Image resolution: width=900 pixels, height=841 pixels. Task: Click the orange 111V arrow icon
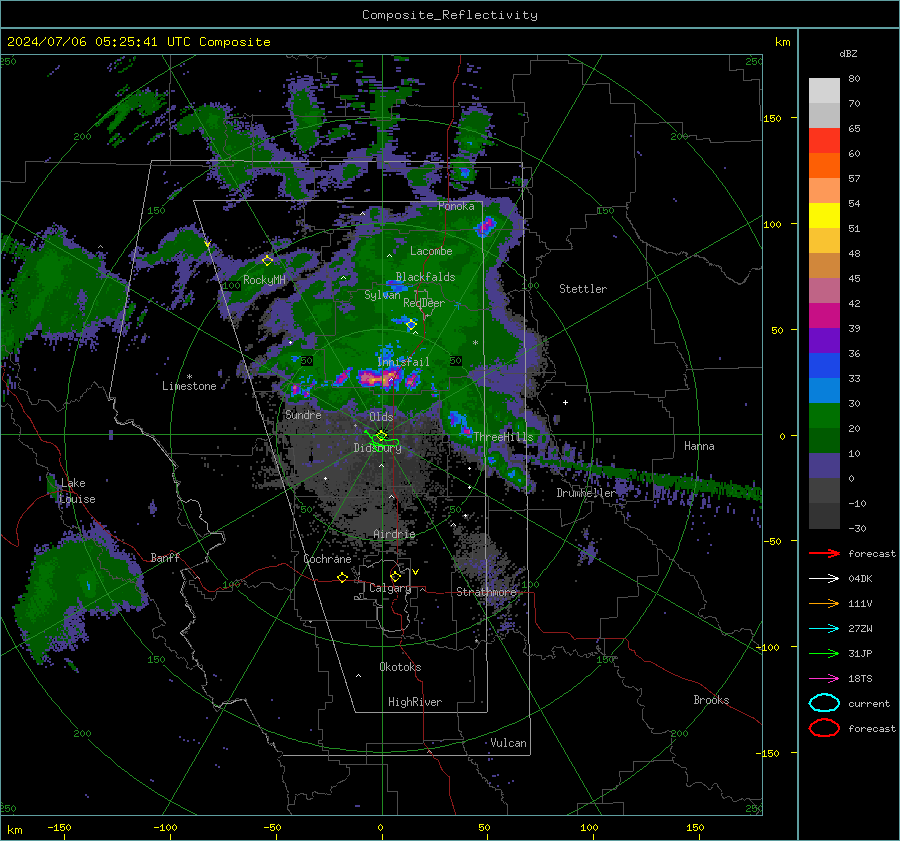click(x=824, y=603)
